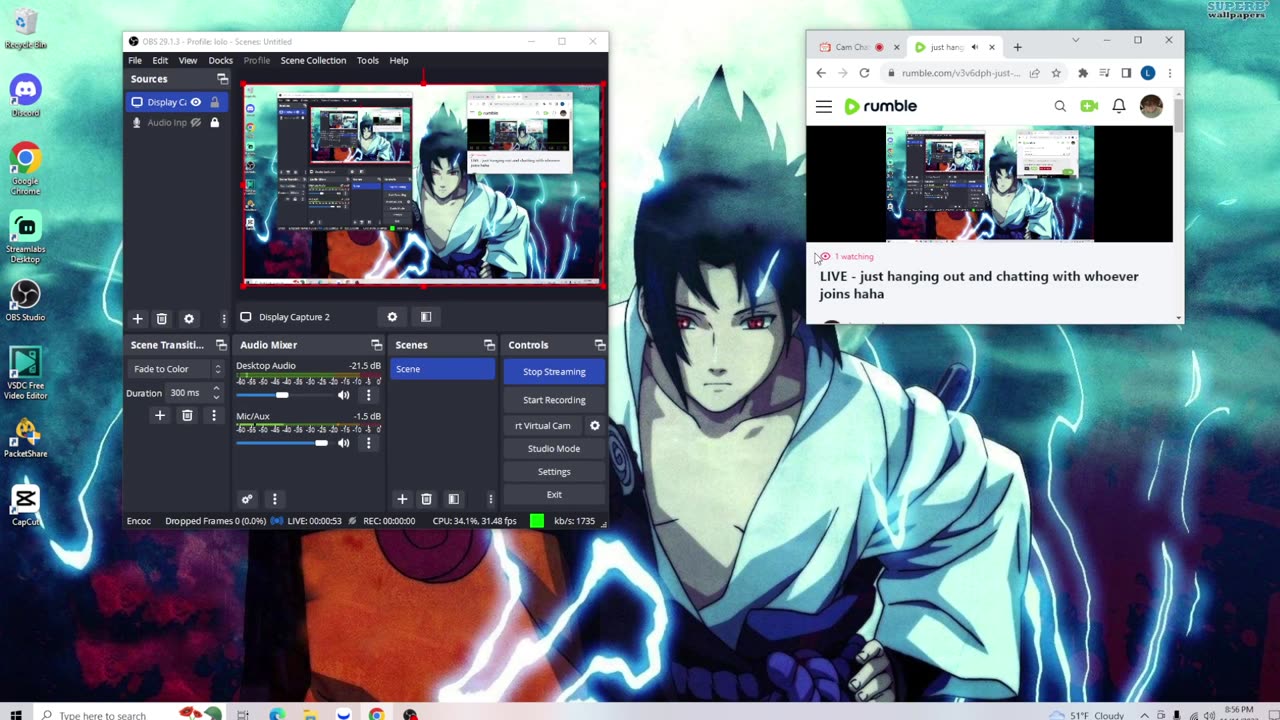Remove scene with Scenes trash icon

(x=426, y=499)
